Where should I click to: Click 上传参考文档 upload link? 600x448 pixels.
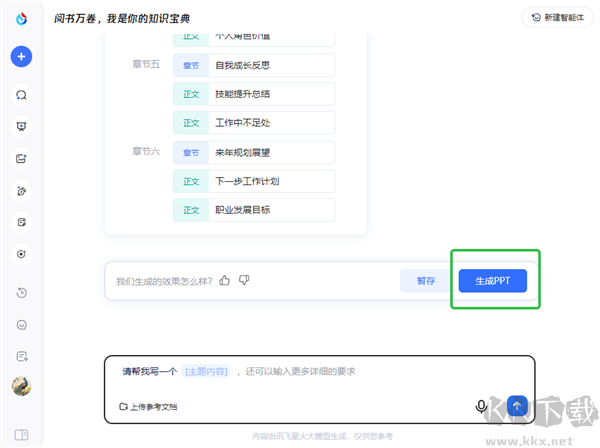point(148,407)
